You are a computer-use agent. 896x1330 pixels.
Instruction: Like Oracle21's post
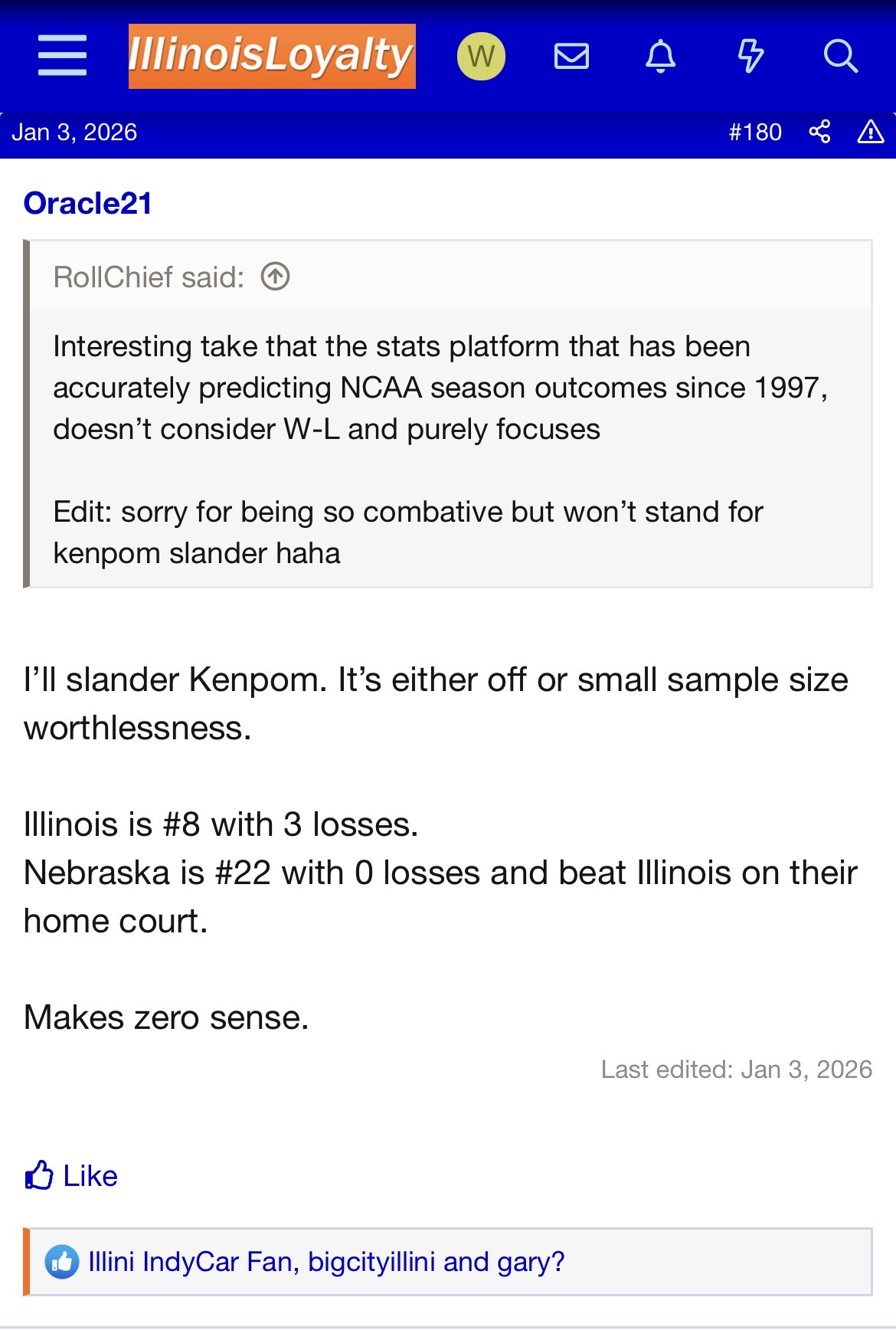coord(71,1175)
